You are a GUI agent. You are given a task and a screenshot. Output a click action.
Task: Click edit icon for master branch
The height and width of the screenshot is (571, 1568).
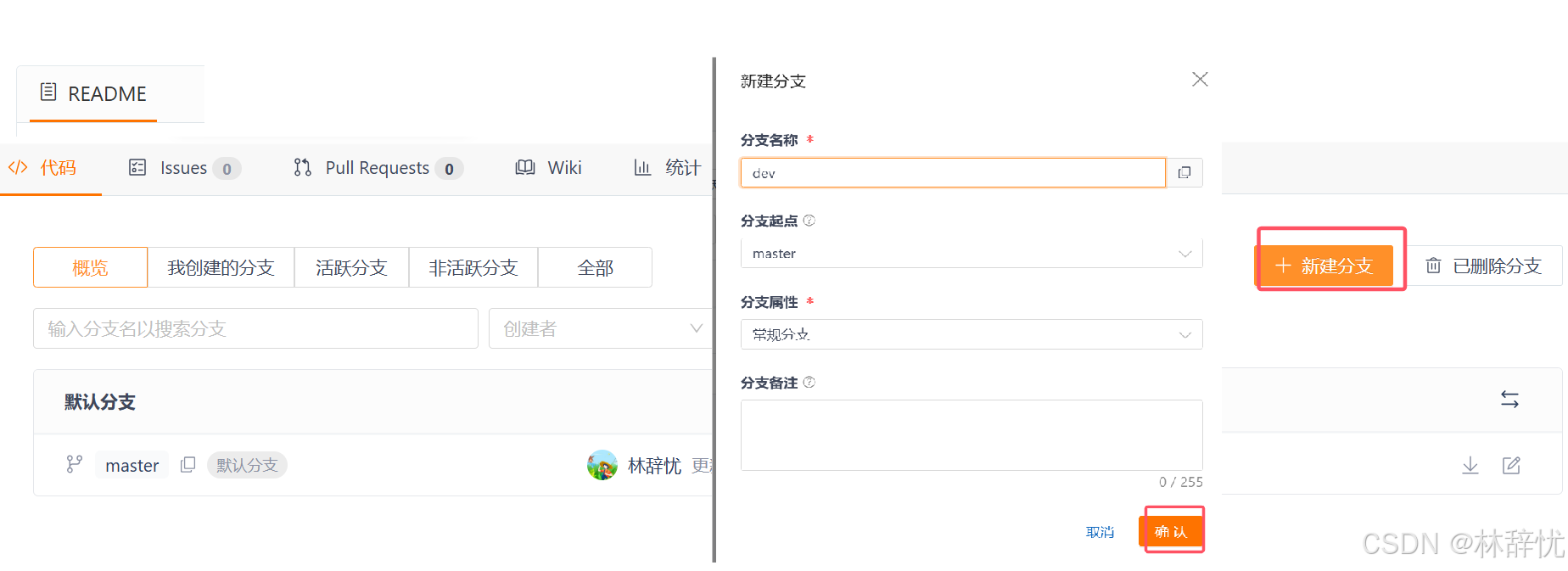[1511, 465]
